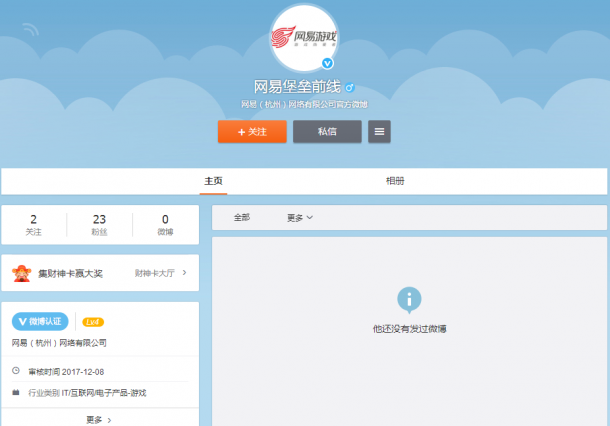Go to 财神卡大厅

pyautogui.click(x=154, y=273)
